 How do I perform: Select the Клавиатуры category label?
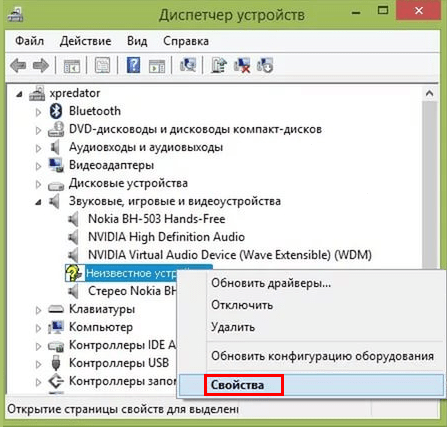click(x=102, y=309)
